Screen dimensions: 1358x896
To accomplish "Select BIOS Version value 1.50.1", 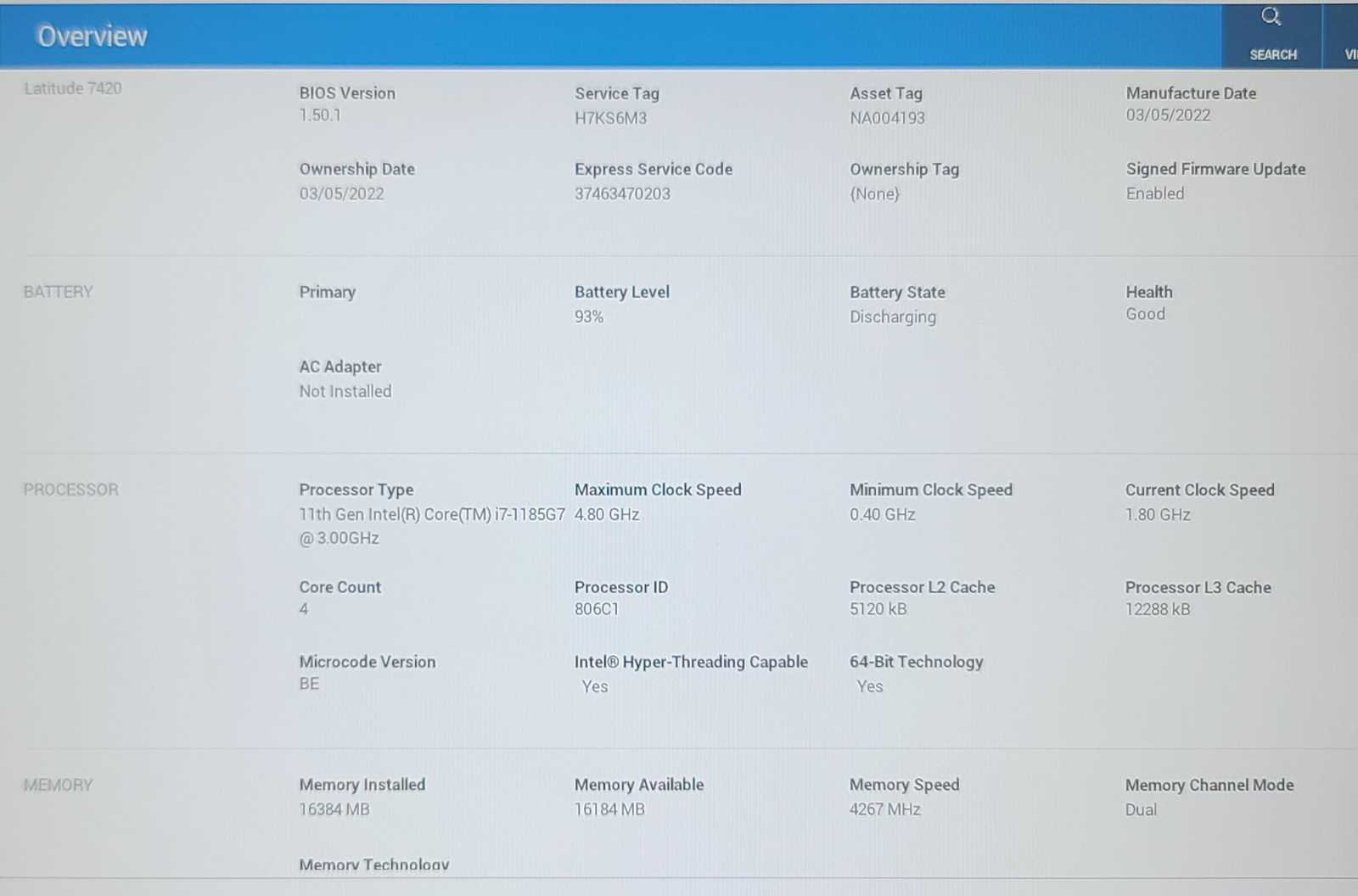I will (320, 115).
